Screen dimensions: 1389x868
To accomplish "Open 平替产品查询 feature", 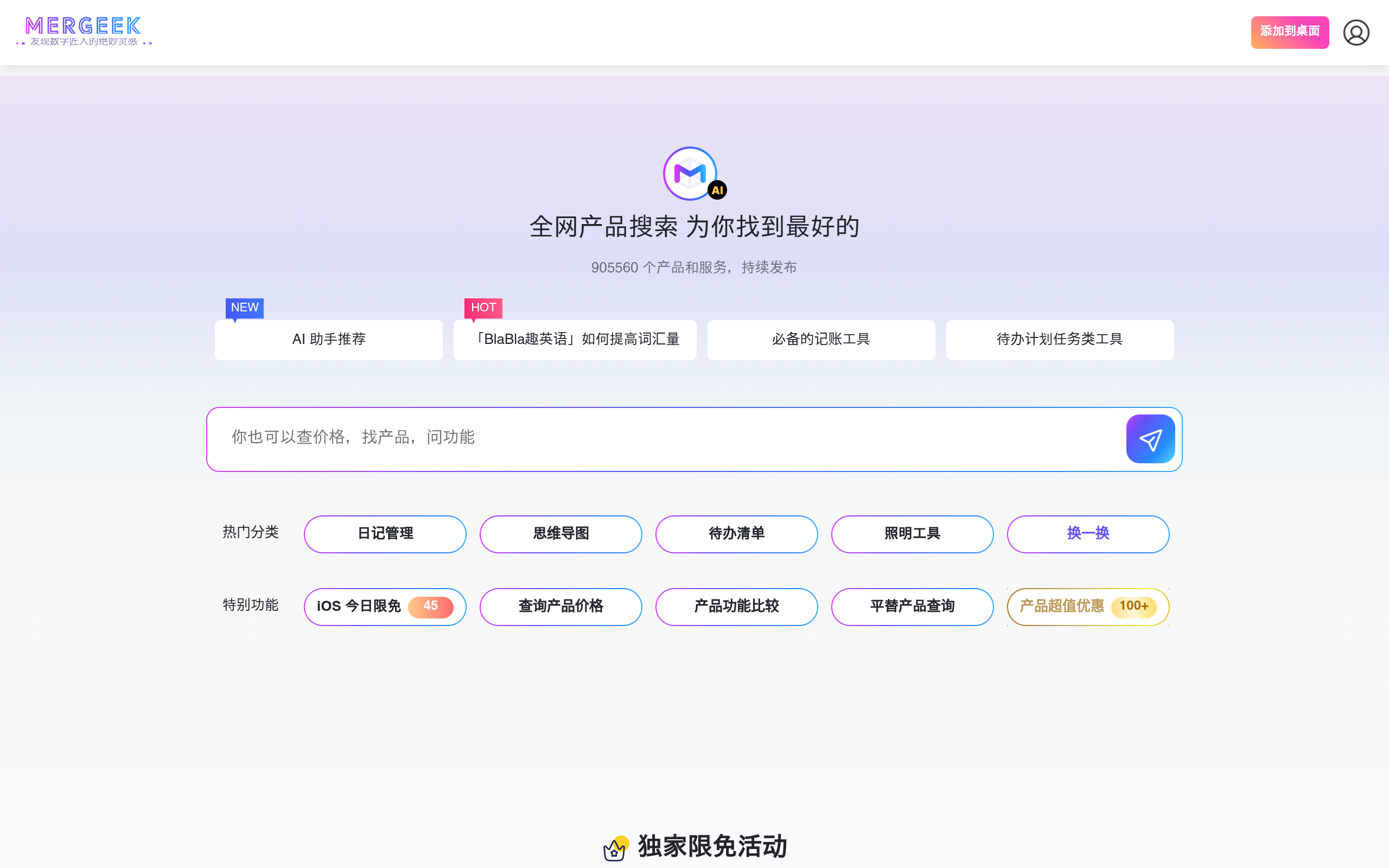I will click(912, 607).
